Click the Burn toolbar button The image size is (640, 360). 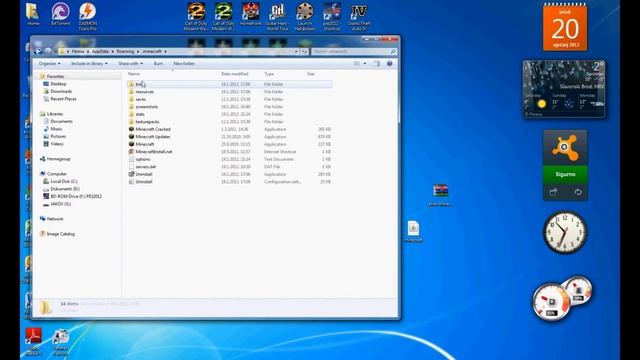(158, 64)
